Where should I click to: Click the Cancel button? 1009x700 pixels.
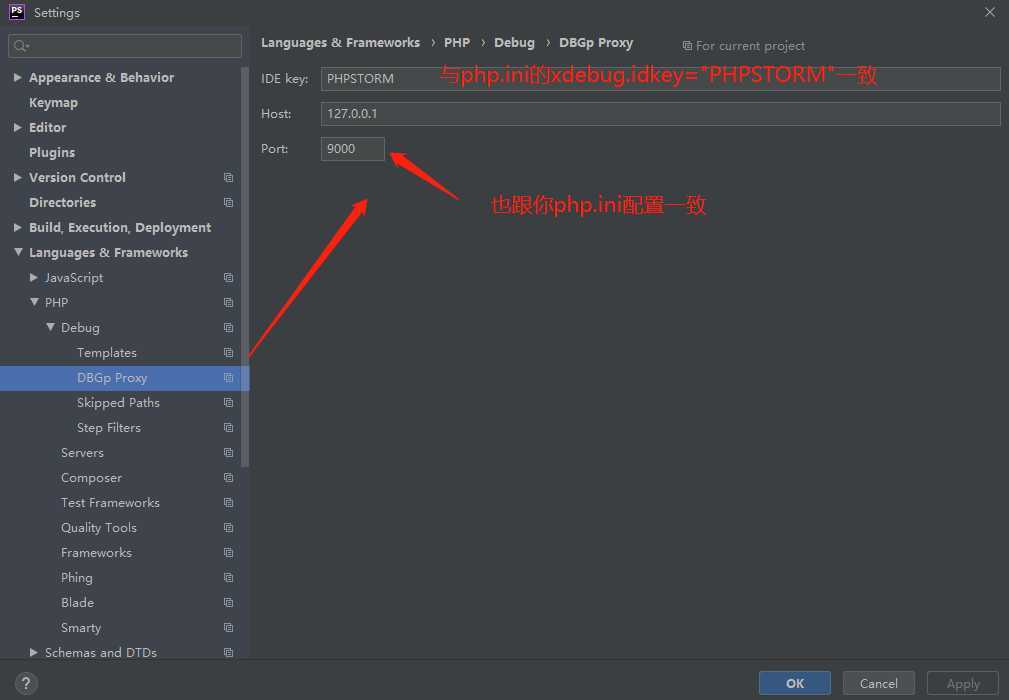(878, 683)
